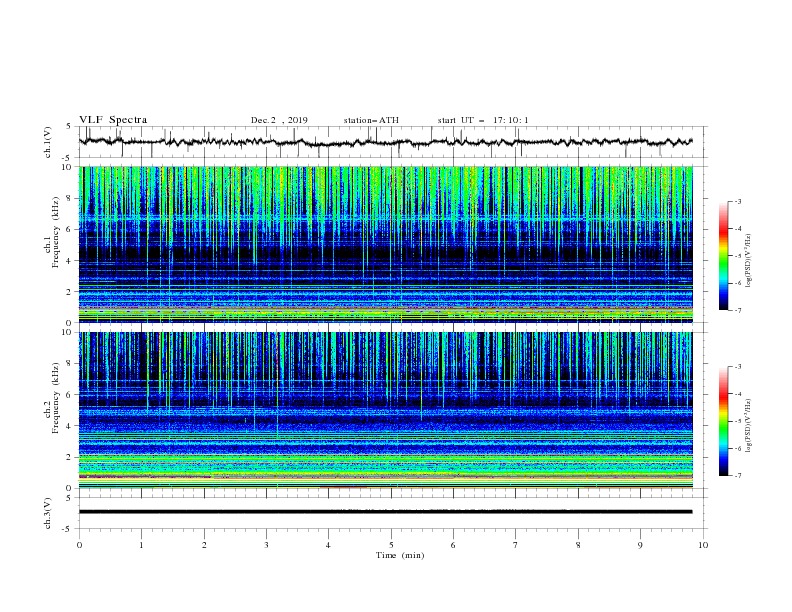Click the "4" kHz tick on ch.2 axis
This screenshot has height=612, width=792.
point(69,426)
